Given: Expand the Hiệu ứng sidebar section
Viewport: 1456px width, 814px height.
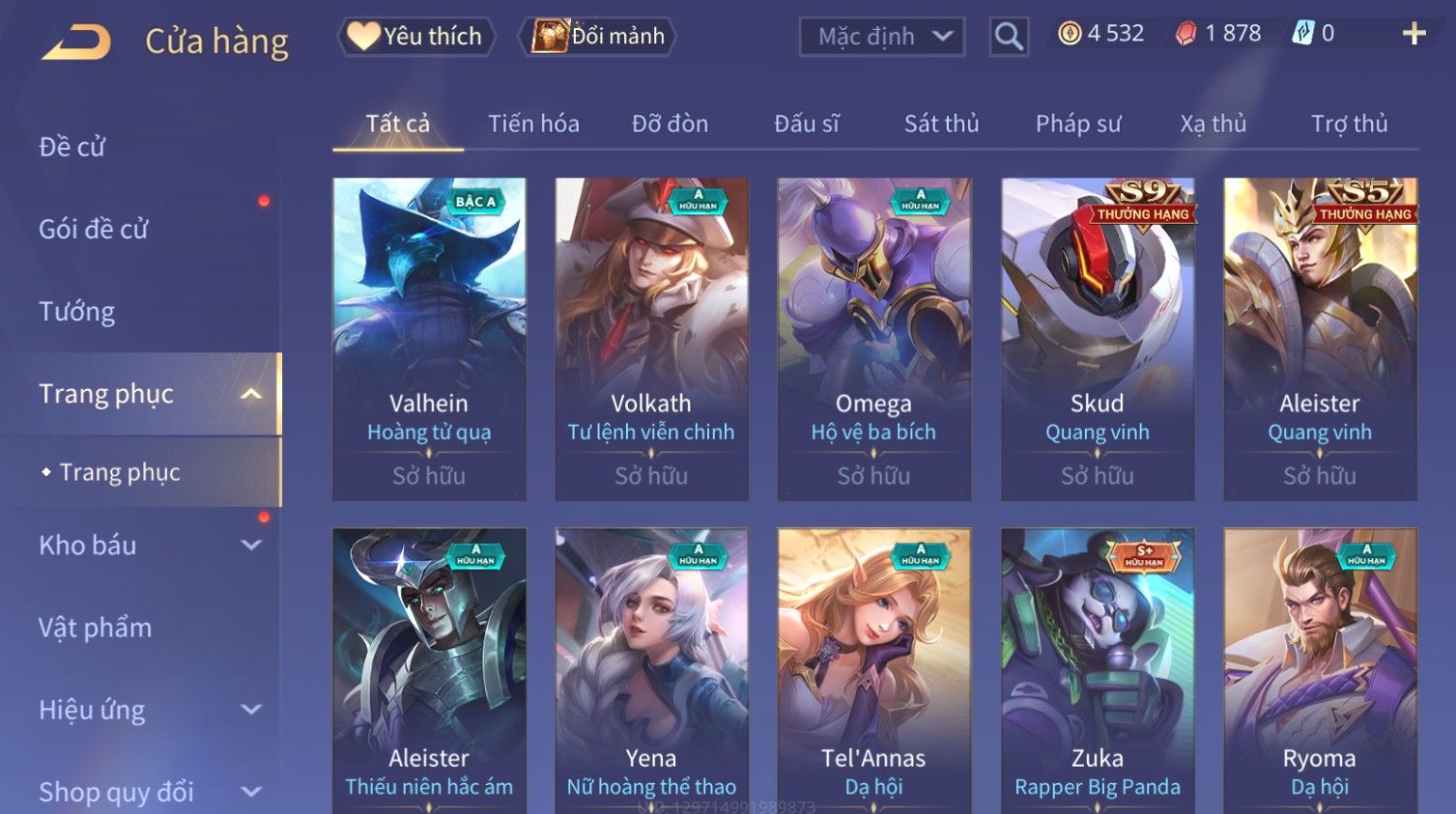Looking at the screenshot, I should (x=251, y=710).
